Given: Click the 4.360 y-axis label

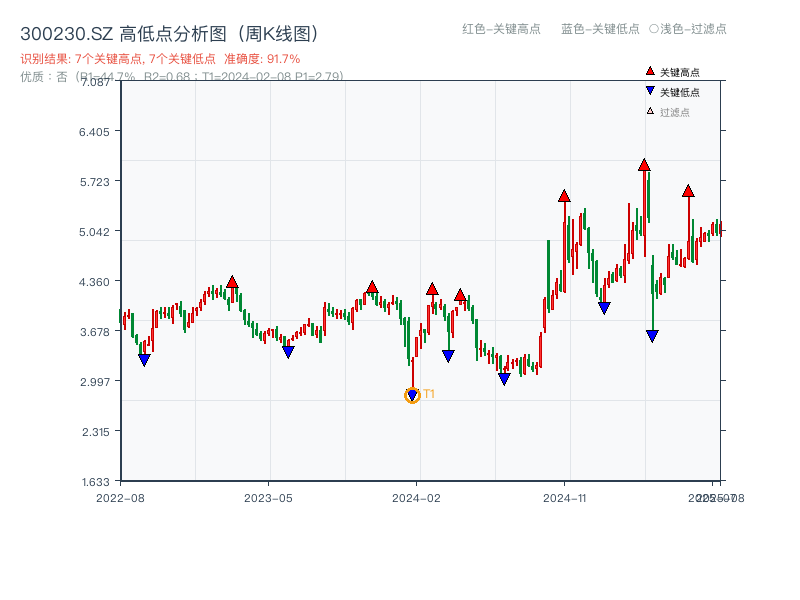Looking at the screenshot, I should [94, 282].
